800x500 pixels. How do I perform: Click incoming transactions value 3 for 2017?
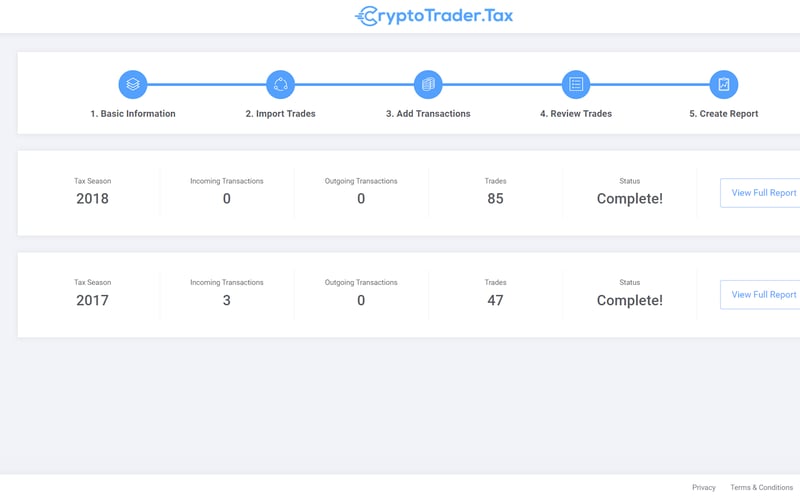(x=227, y=301)
